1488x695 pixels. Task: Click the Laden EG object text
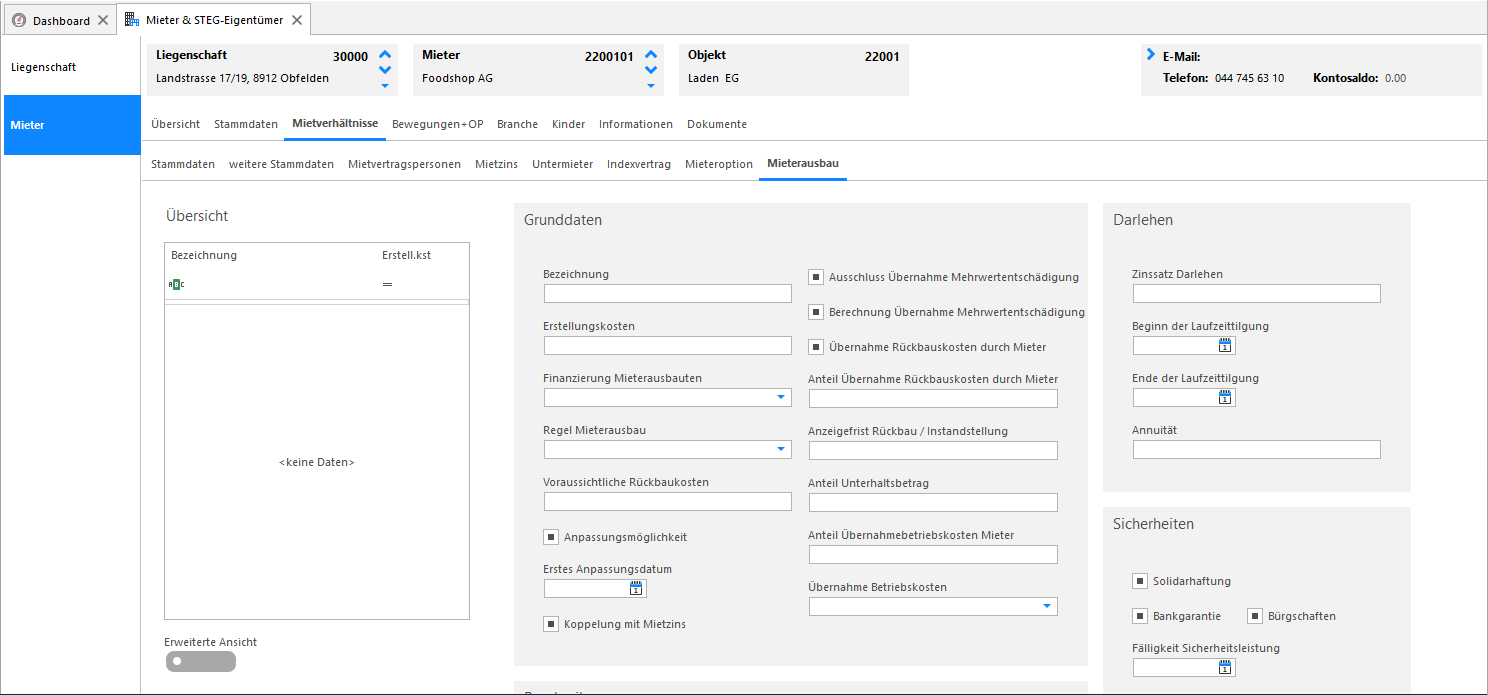pos(713,78)
